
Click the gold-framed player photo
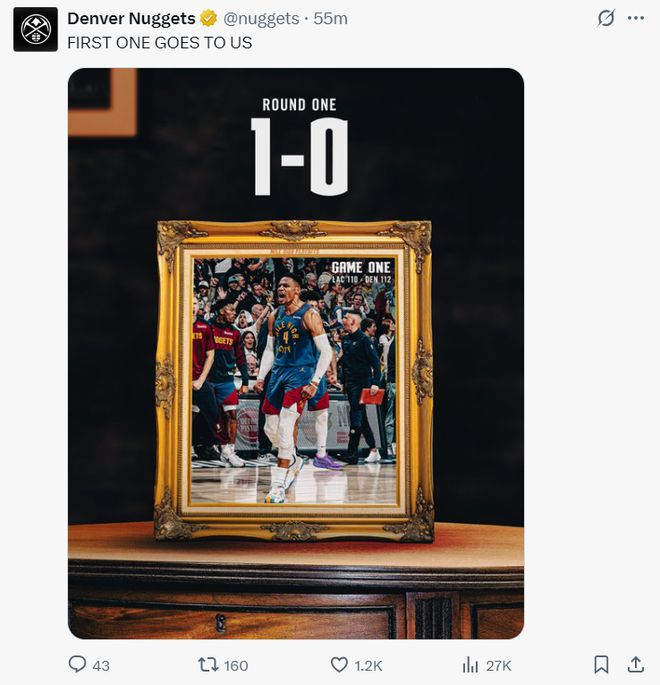294,380
